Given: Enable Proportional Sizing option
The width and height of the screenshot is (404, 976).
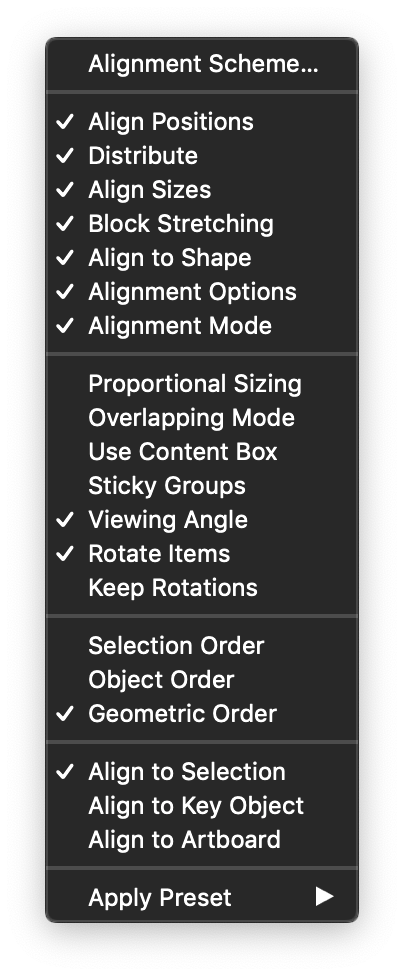Looking at the screenshot, I should pyautogui.click(x=202, y=384).
